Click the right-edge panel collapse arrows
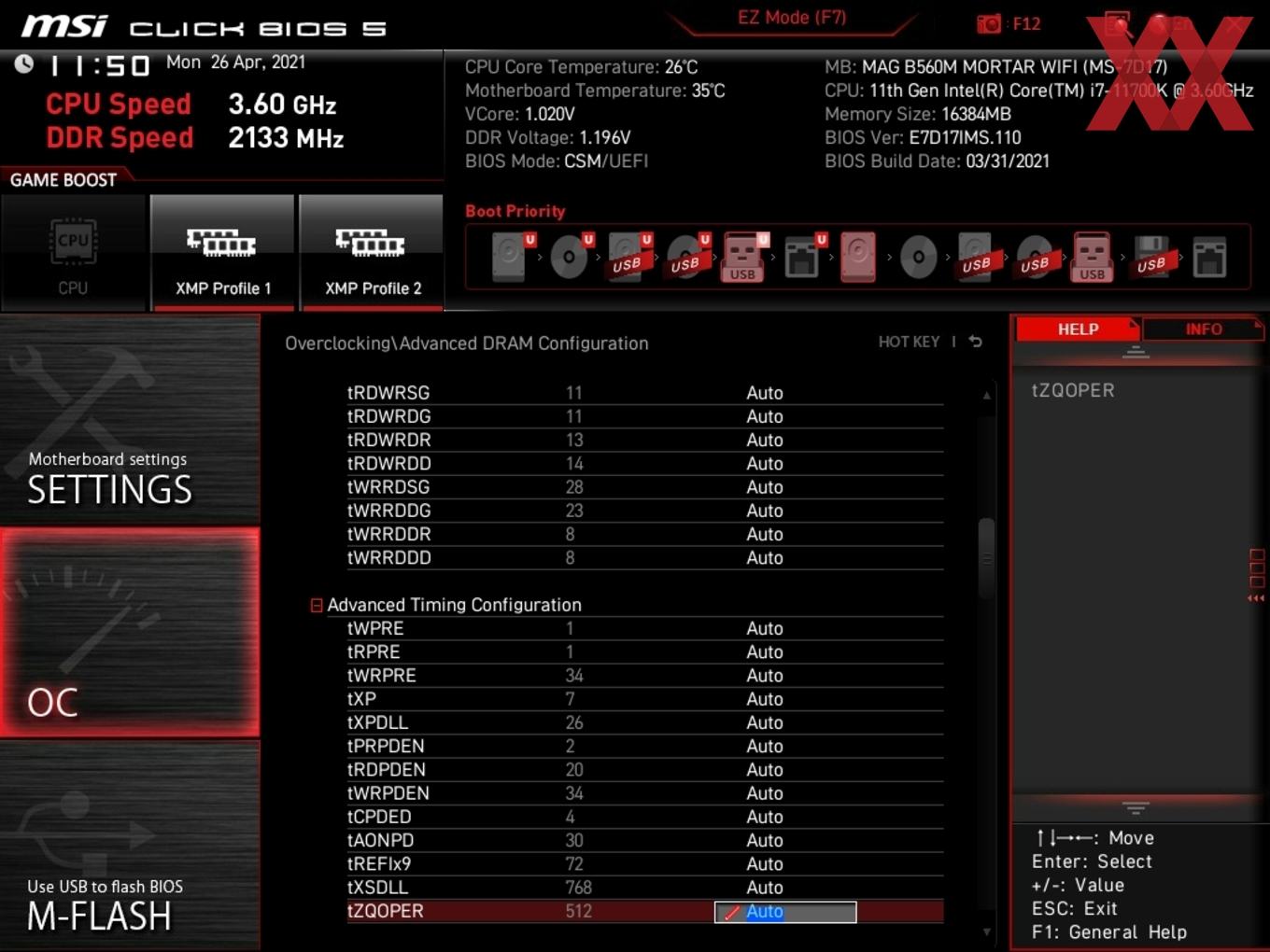Viewport: 1270px width, 952px height. point(1256,598)
